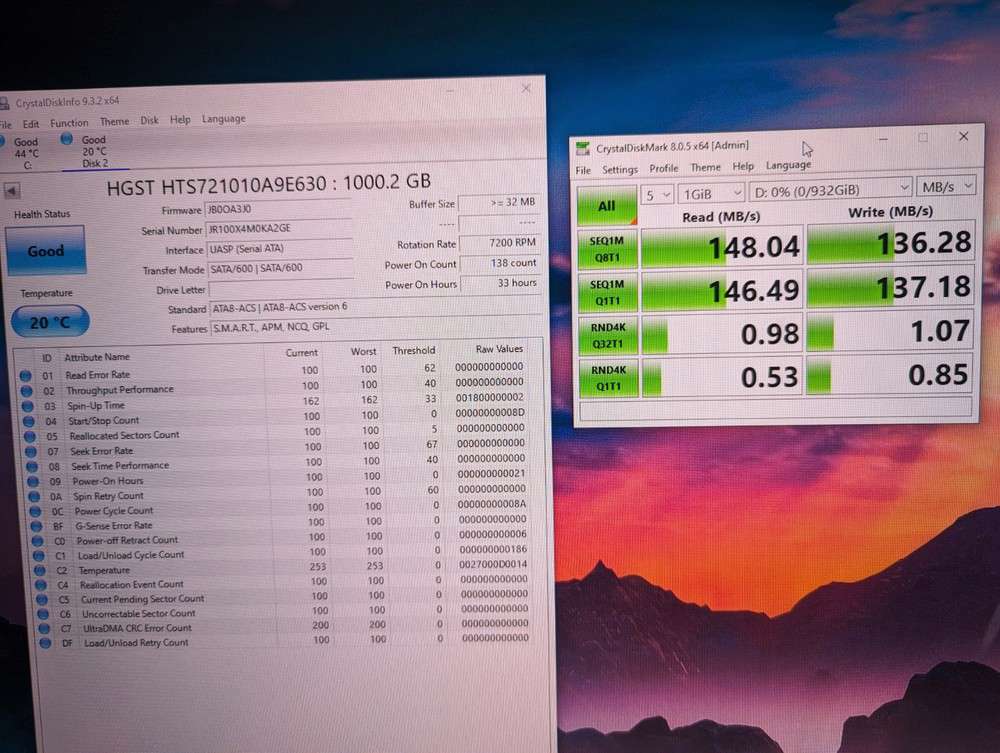
Task: Click the Power-On Hours status icon
Action: (x=33, y=482)
